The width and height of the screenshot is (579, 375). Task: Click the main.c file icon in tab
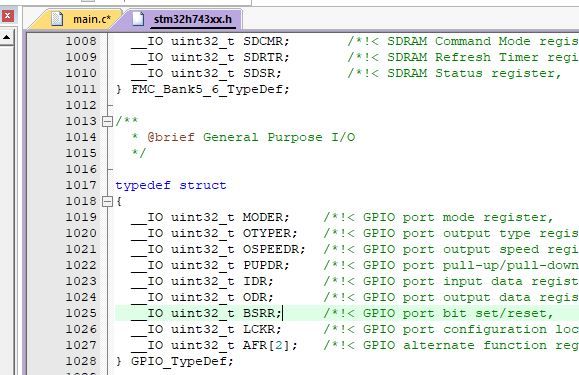pyautogui.click(x=56, y=18)
